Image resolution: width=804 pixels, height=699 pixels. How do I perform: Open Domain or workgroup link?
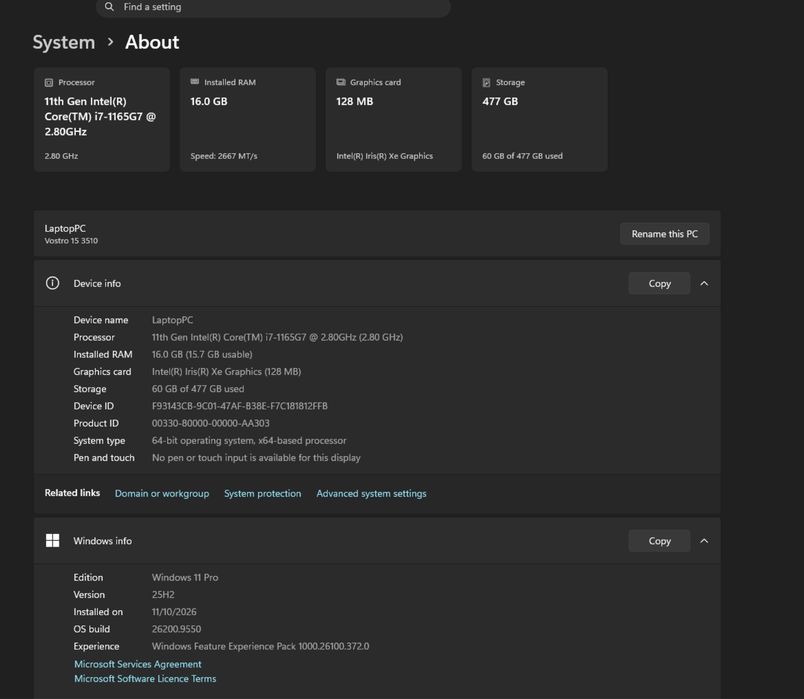[162, 493]
